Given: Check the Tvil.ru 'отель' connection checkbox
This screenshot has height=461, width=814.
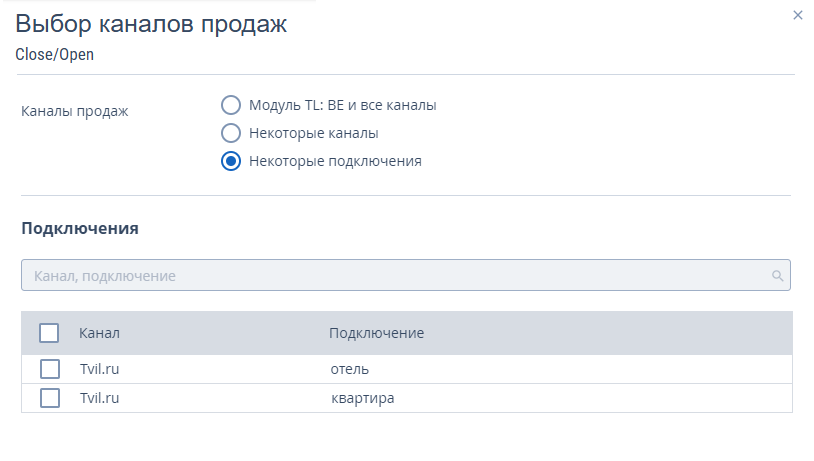Looking at the screenshot, I should (x=49, y=369).
